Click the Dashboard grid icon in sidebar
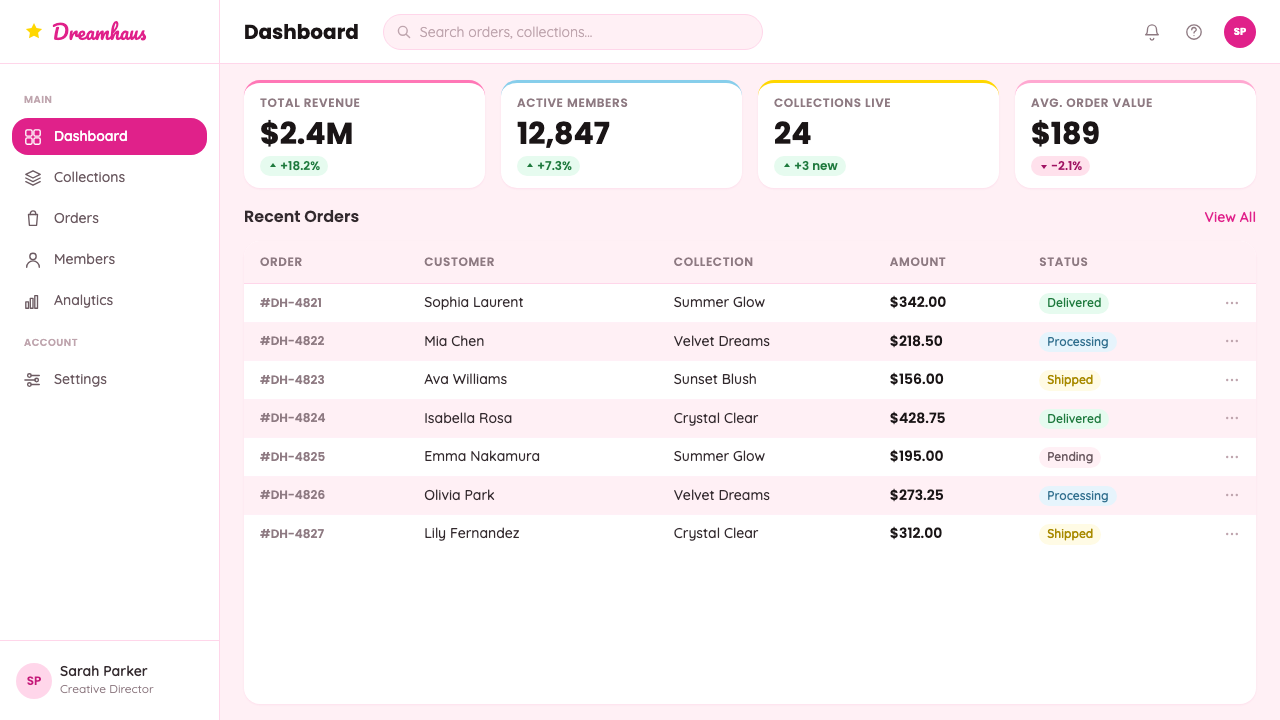This screenshot has width=1280, height=720. (x=33, y=137)
